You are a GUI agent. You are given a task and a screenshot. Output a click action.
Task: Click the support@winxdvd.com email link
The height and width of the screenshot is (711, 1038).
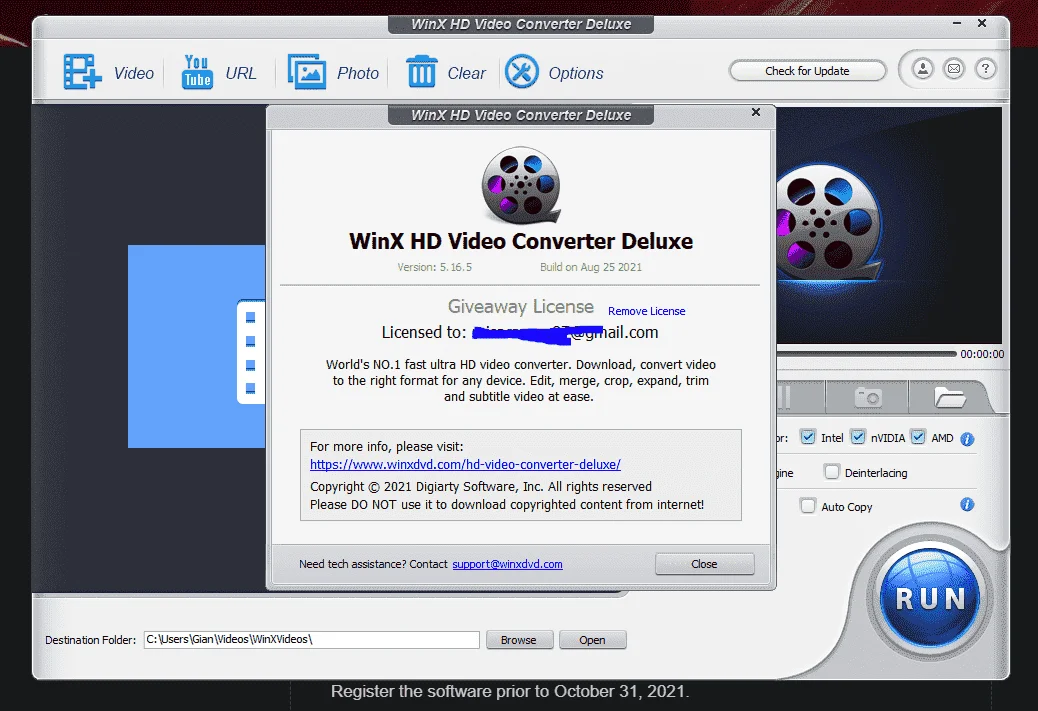coord(508,564)
